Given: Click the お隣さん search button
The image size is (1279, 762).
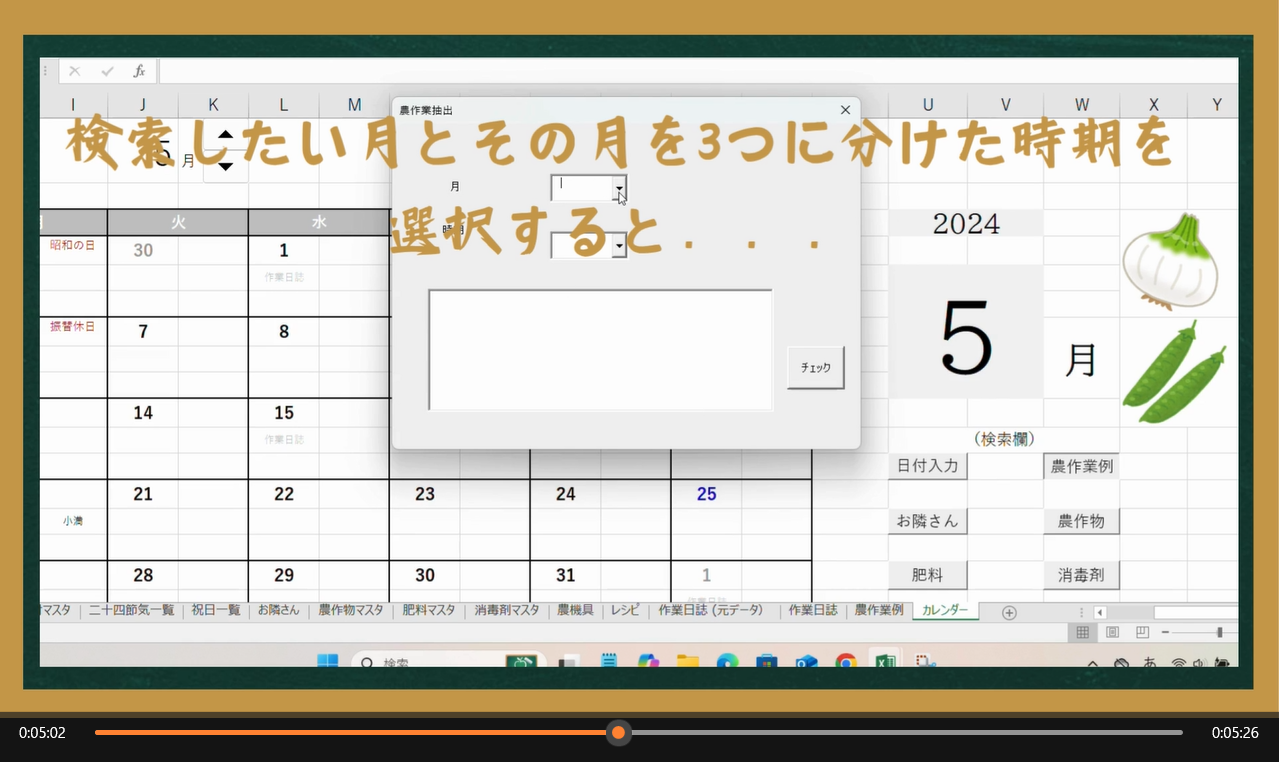Looking at the screenshot, I should 927,521.
